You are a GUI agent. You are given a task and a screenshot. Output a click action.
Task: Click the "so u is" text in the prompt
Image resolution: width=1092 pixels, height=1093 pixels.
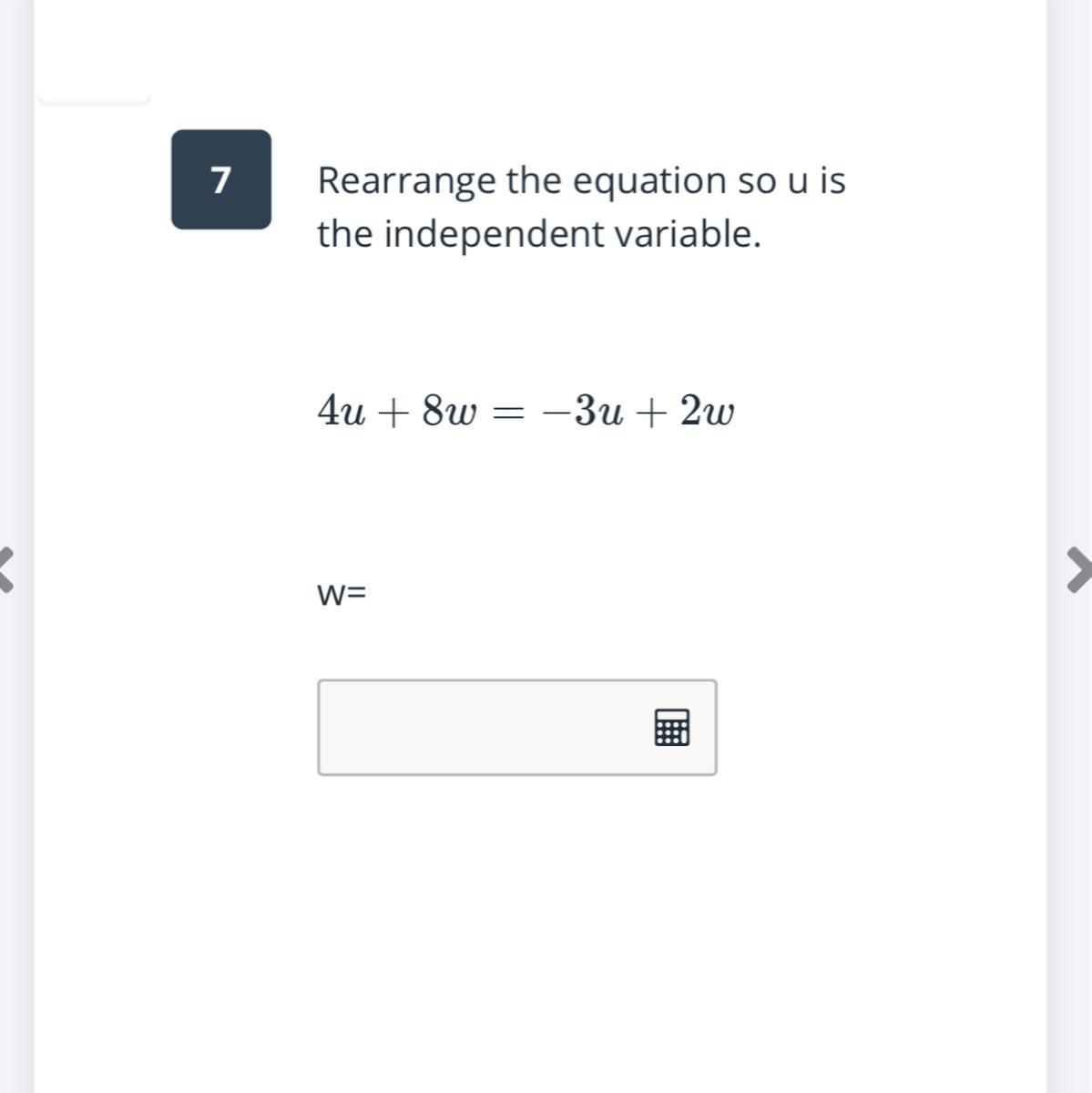click(x=791, y=180)
